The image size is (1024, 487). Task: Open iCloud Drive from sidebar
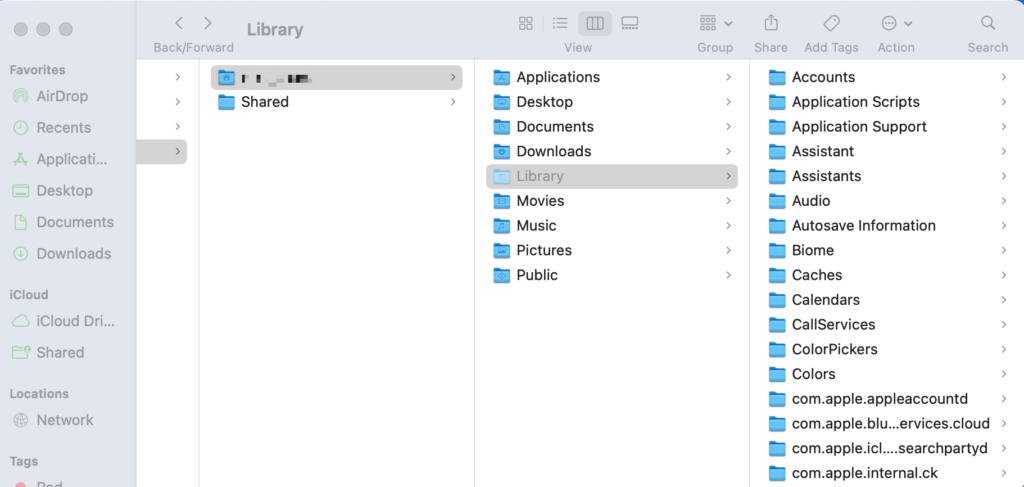click(75, 321)
